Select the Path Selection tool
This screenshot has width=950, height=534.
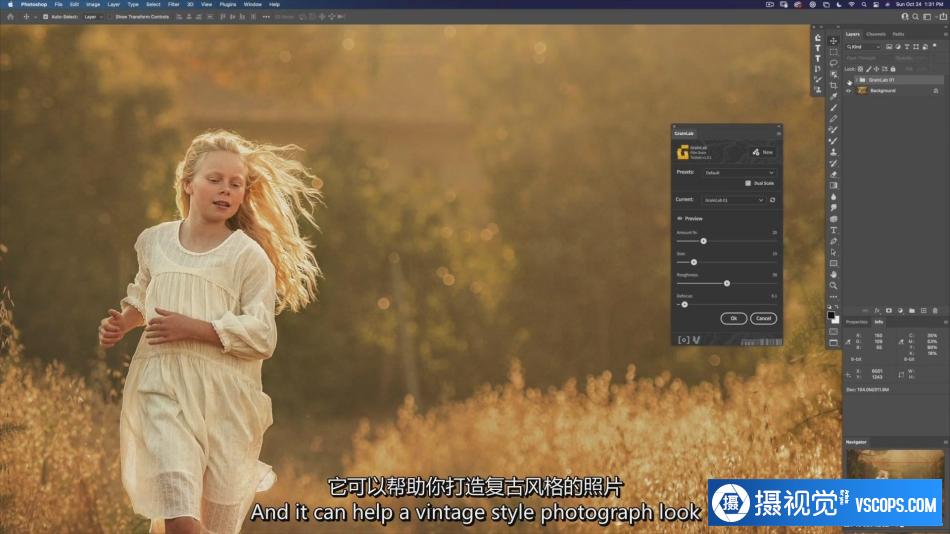coord(834,252)
